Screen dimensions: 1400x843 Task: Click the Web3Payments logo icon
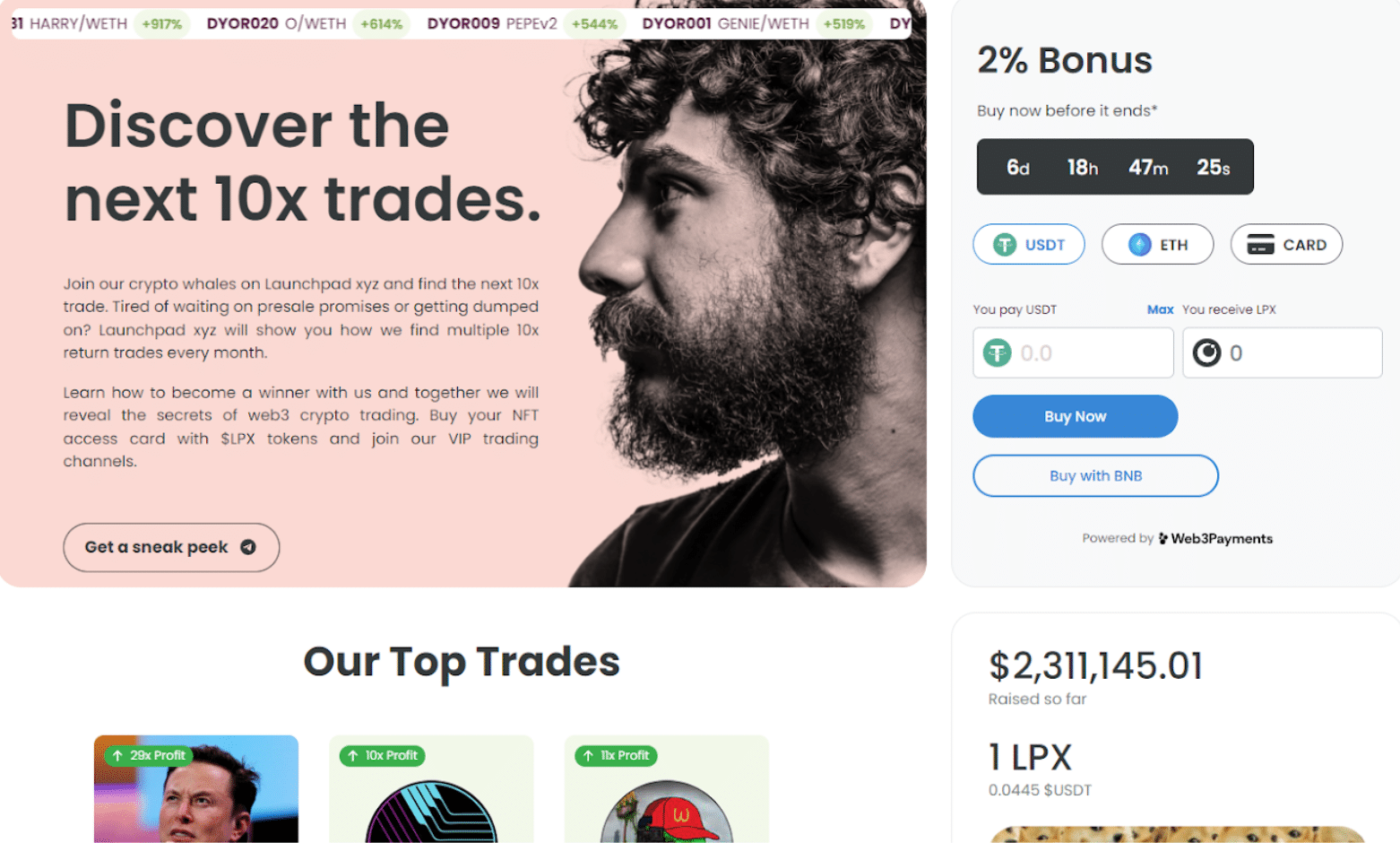click(x=1163, y=538)
